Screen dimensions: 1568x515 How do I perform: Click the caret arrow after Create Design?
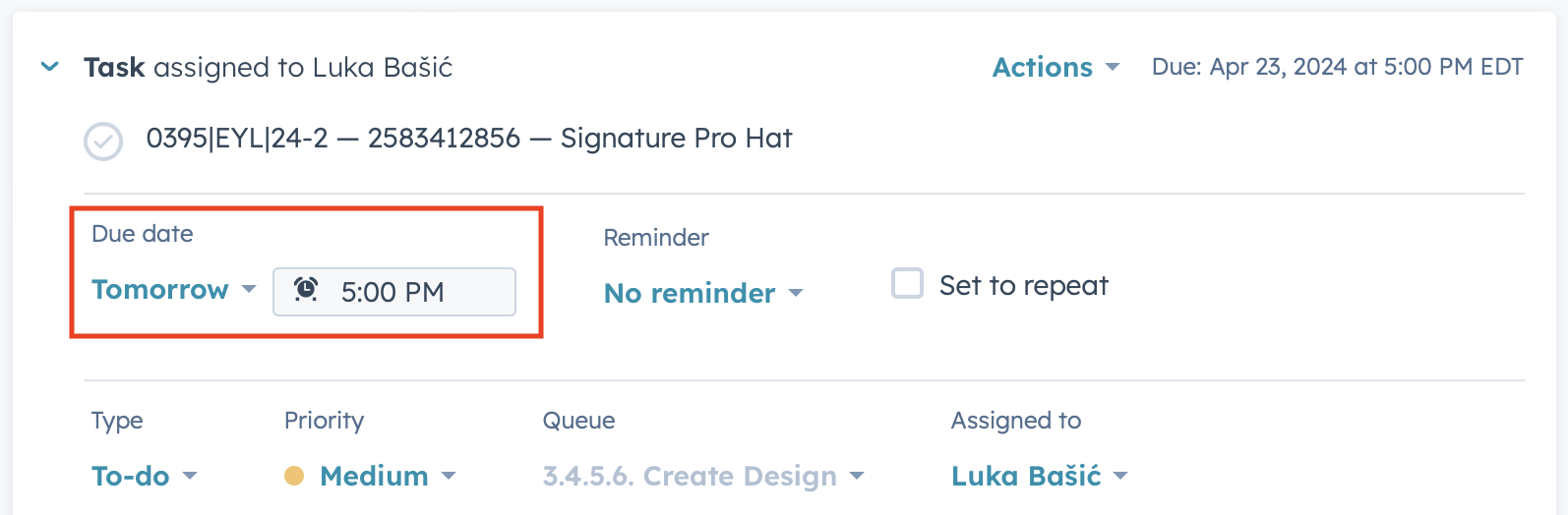(x=857, y=477)
